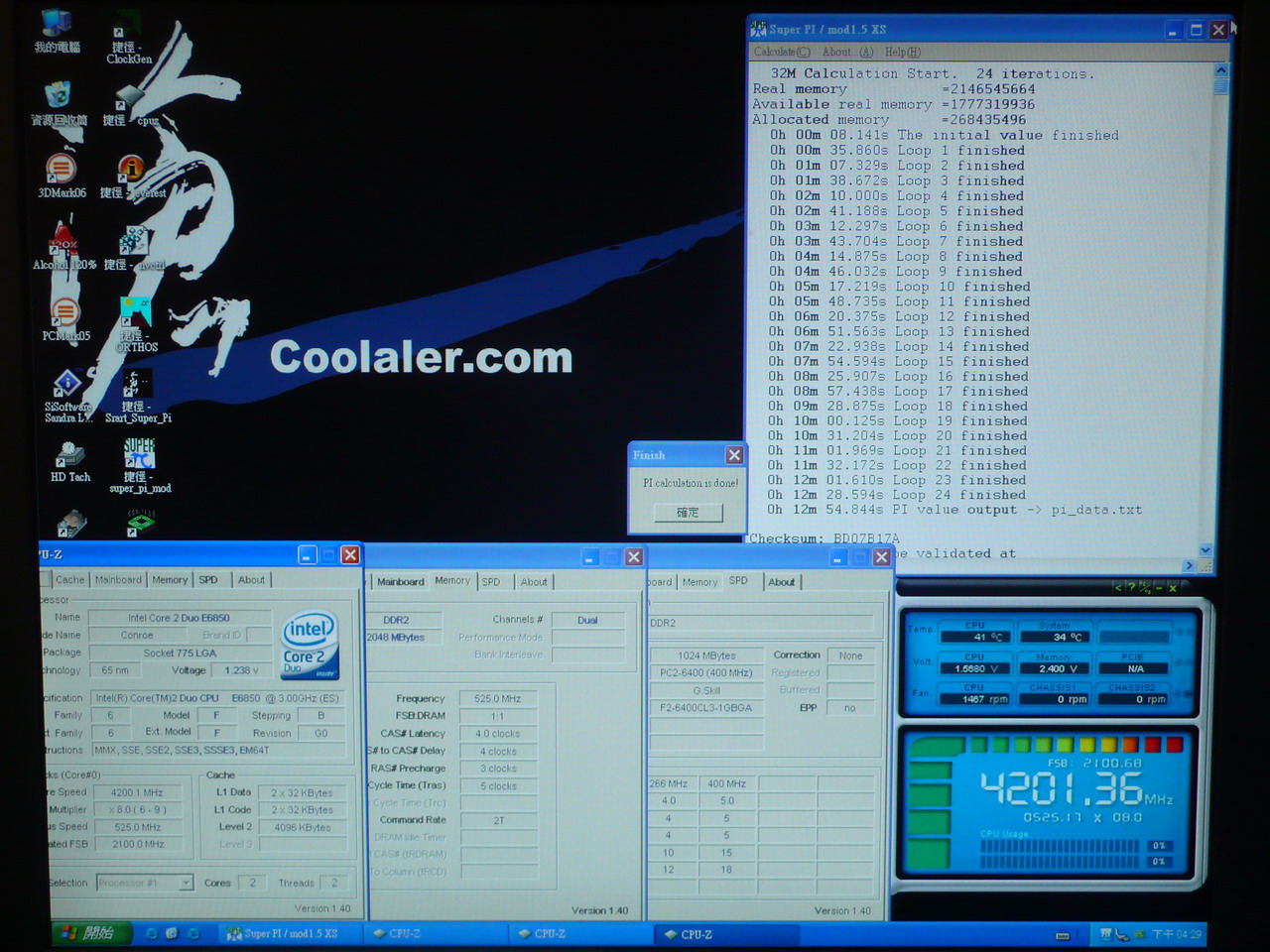Click the Intel Core 2 Duo logo in CPU-Z

(309, 645)
